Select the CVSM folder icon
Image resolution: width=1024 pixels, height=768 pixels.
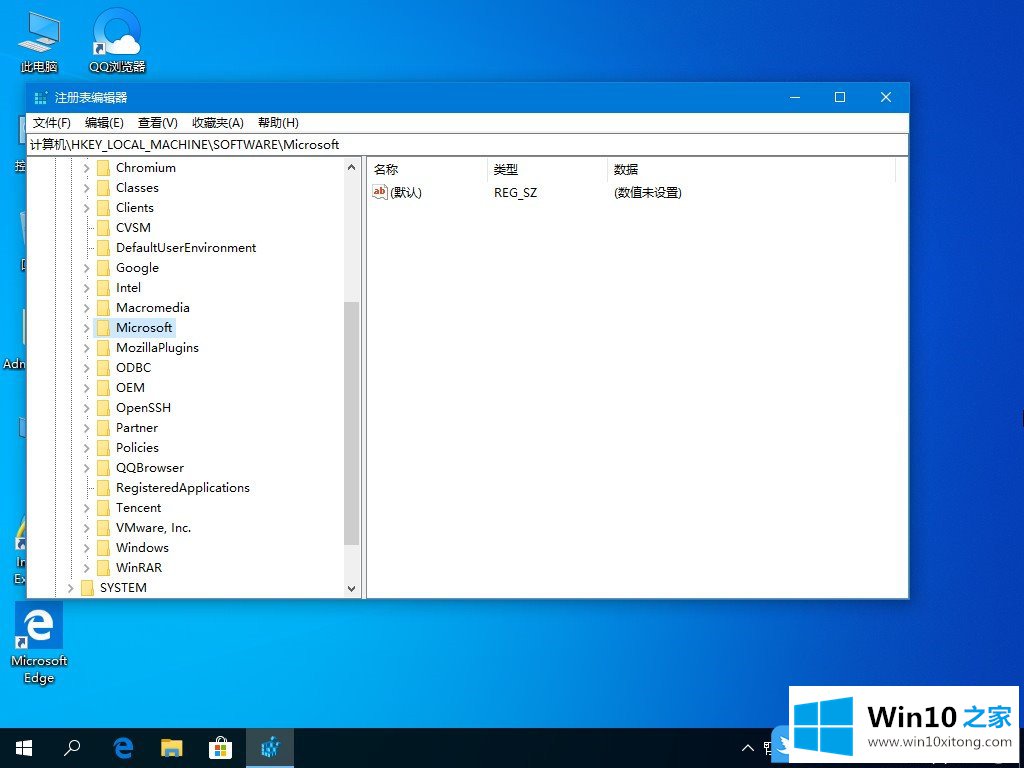point(103,228)
